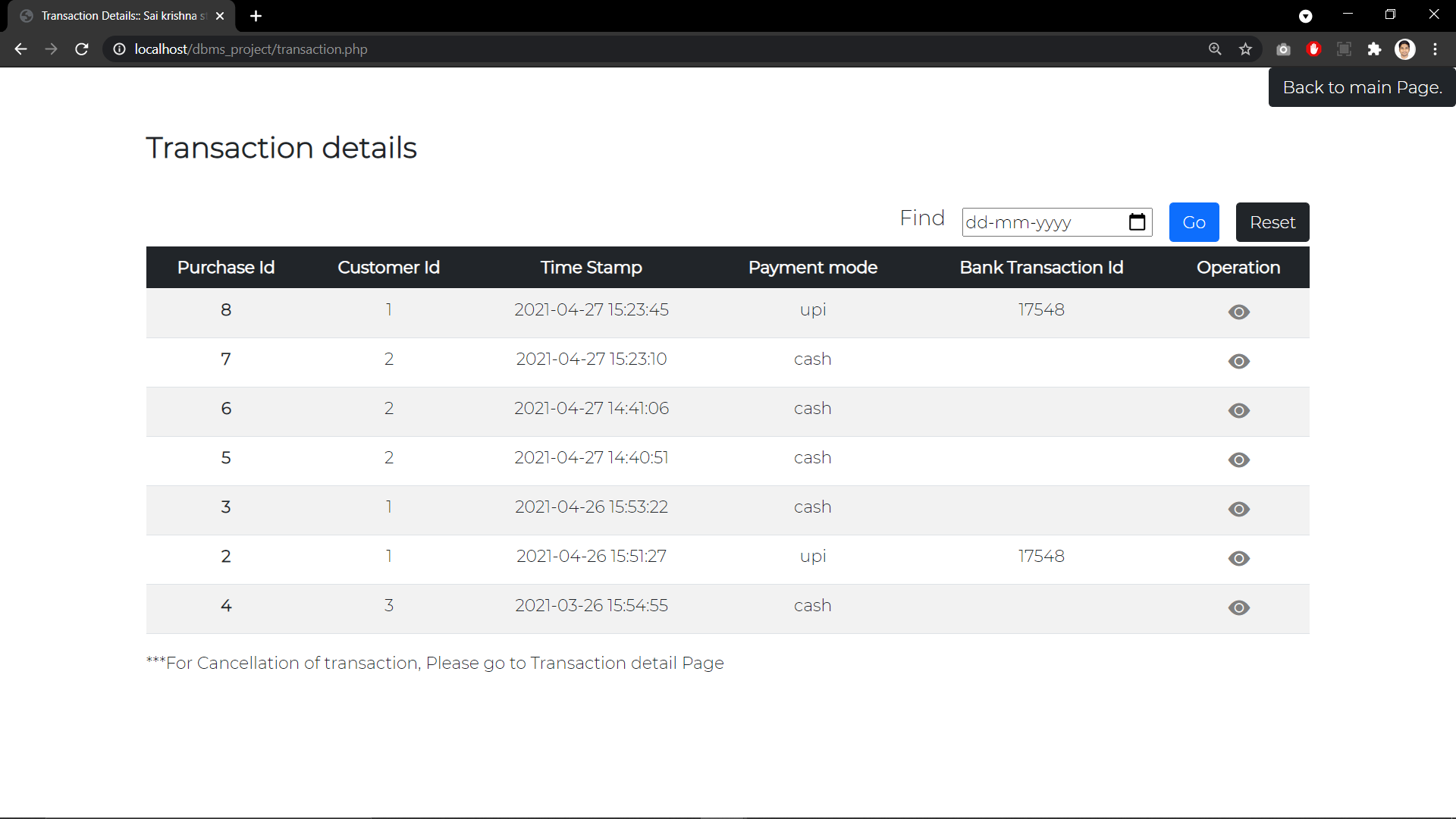Click timestamp 2021-03-26 15:54:55
This screenshot has height=819, width=1456.
click(x=591, y=605)
